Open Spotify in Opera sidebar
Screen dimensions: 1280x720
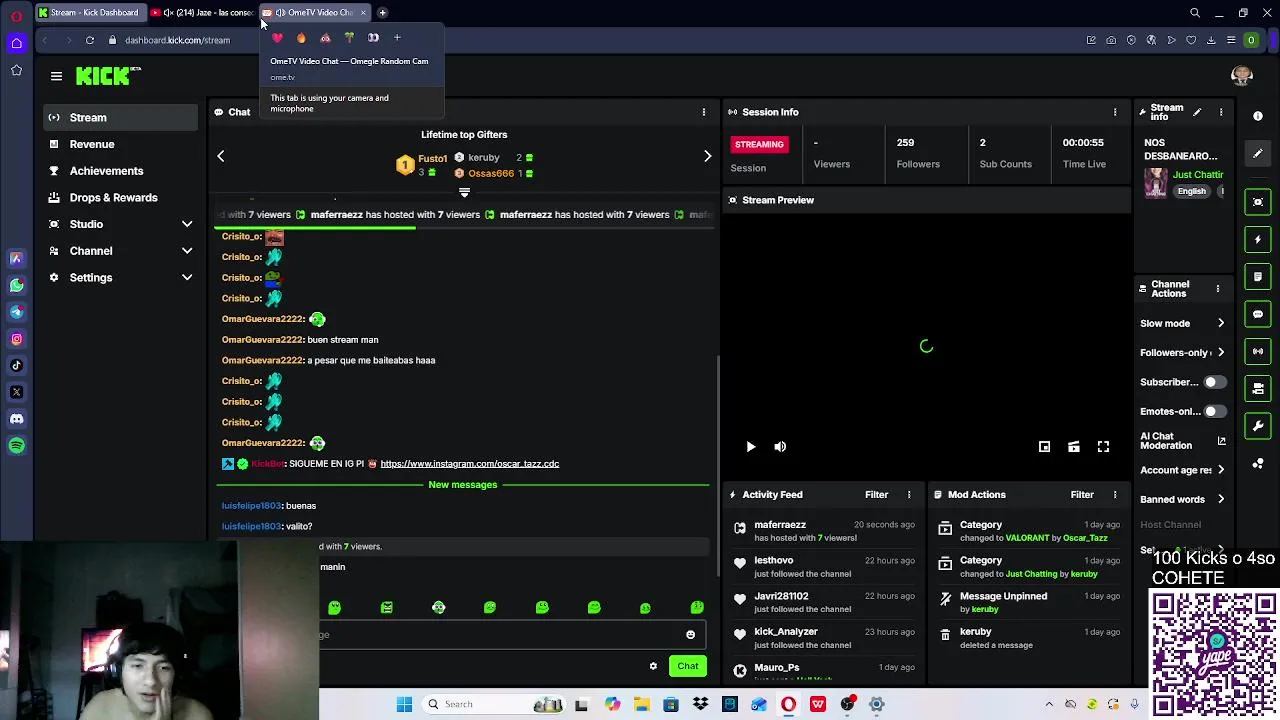(17, 446)
